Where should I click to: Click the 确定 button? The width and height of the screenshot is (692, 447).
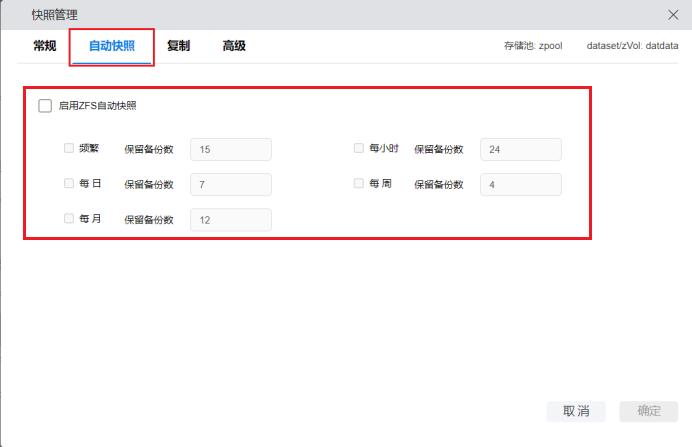tap(649, 411)
